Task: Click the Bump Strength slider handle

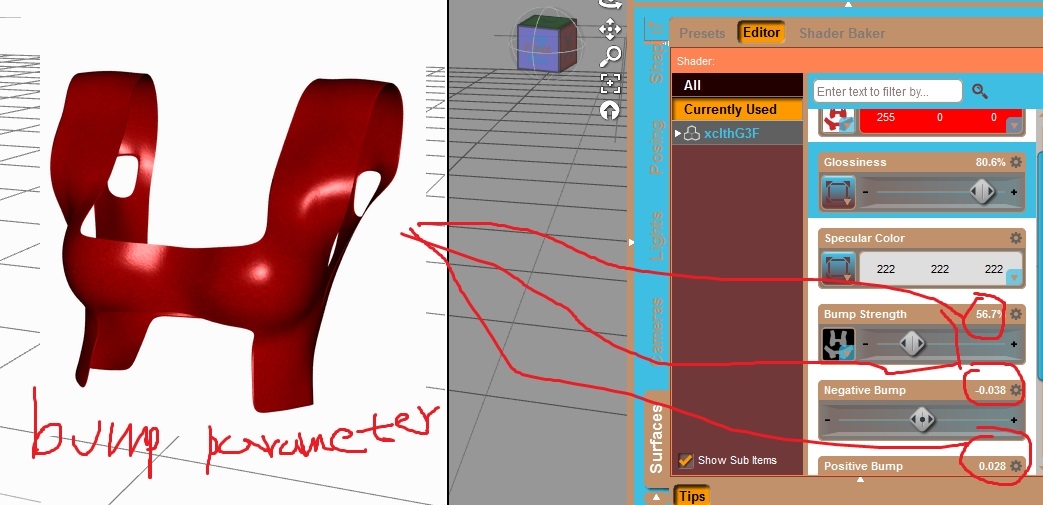Action: (912, 344)
